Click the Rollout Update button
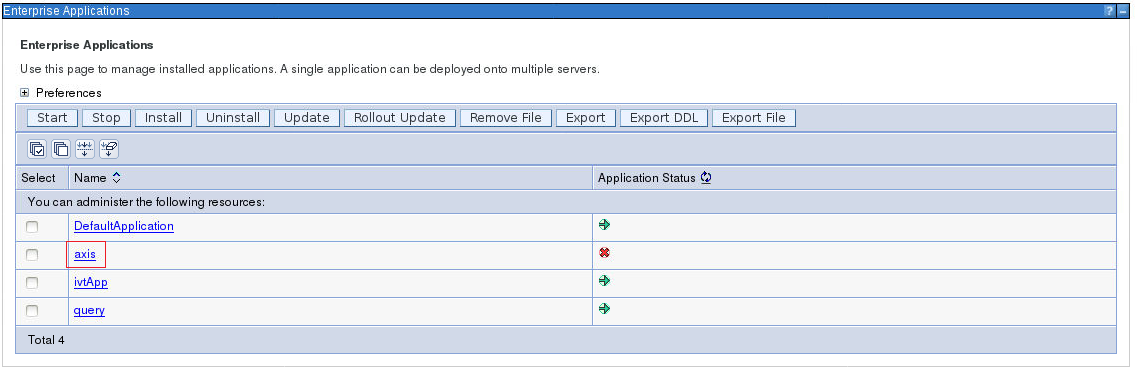Viewport: 1139px width, 381px height. pyautogui.click(x=400, y=118)
